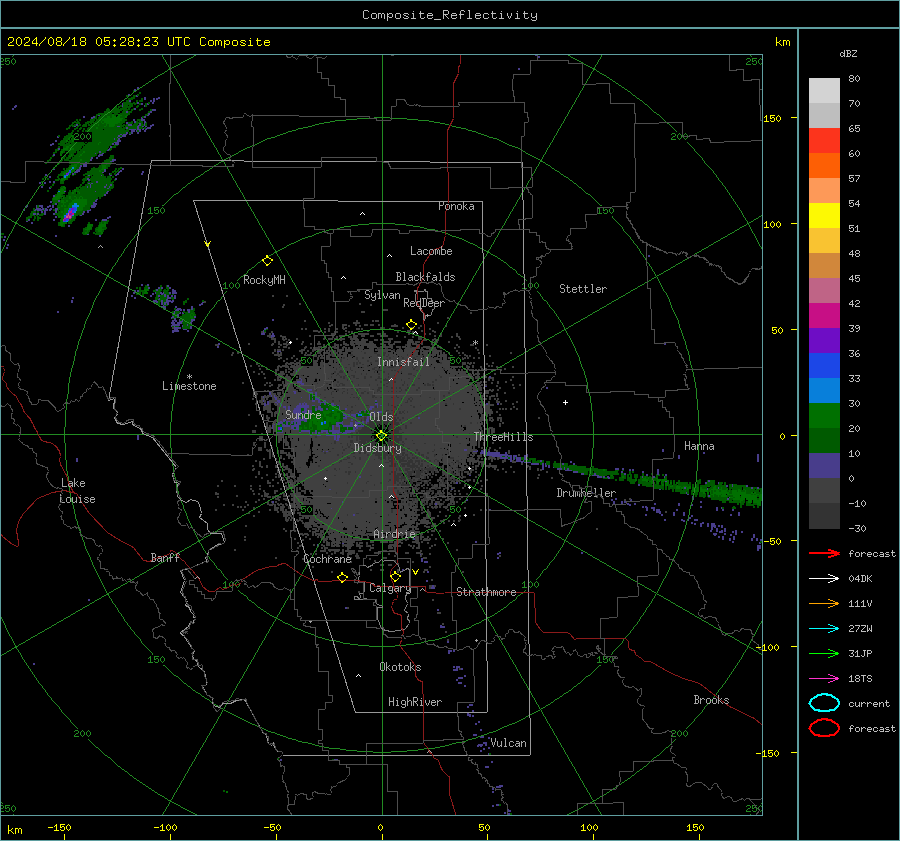This screenshot has height=841, width=900.
Task: Pick the bright green 30-20 dBZ swatch
Action: 824,416
